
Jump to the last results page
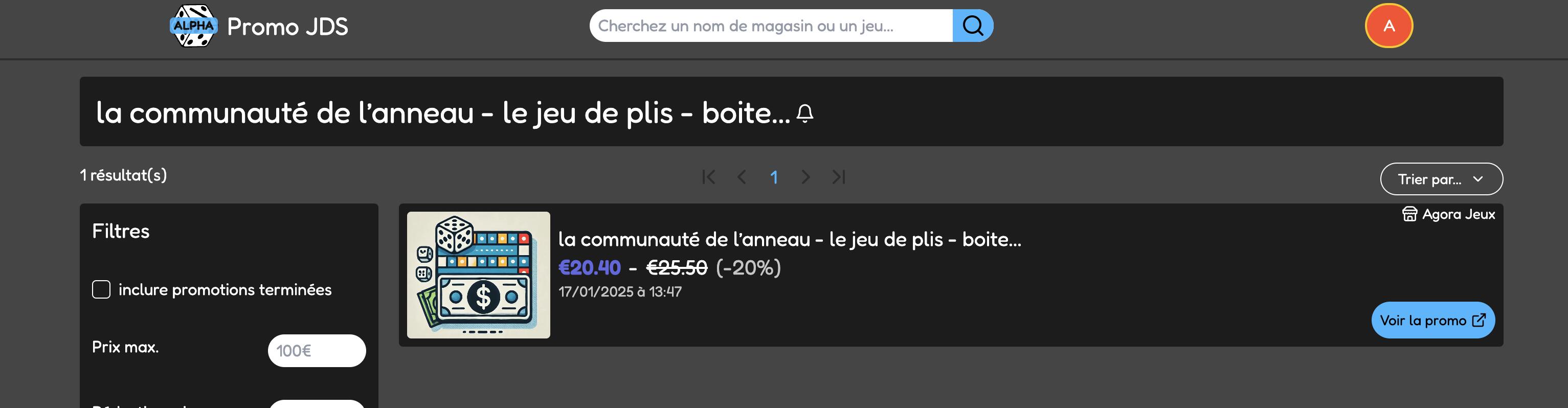pyautogui.click(x=839, y=177)
